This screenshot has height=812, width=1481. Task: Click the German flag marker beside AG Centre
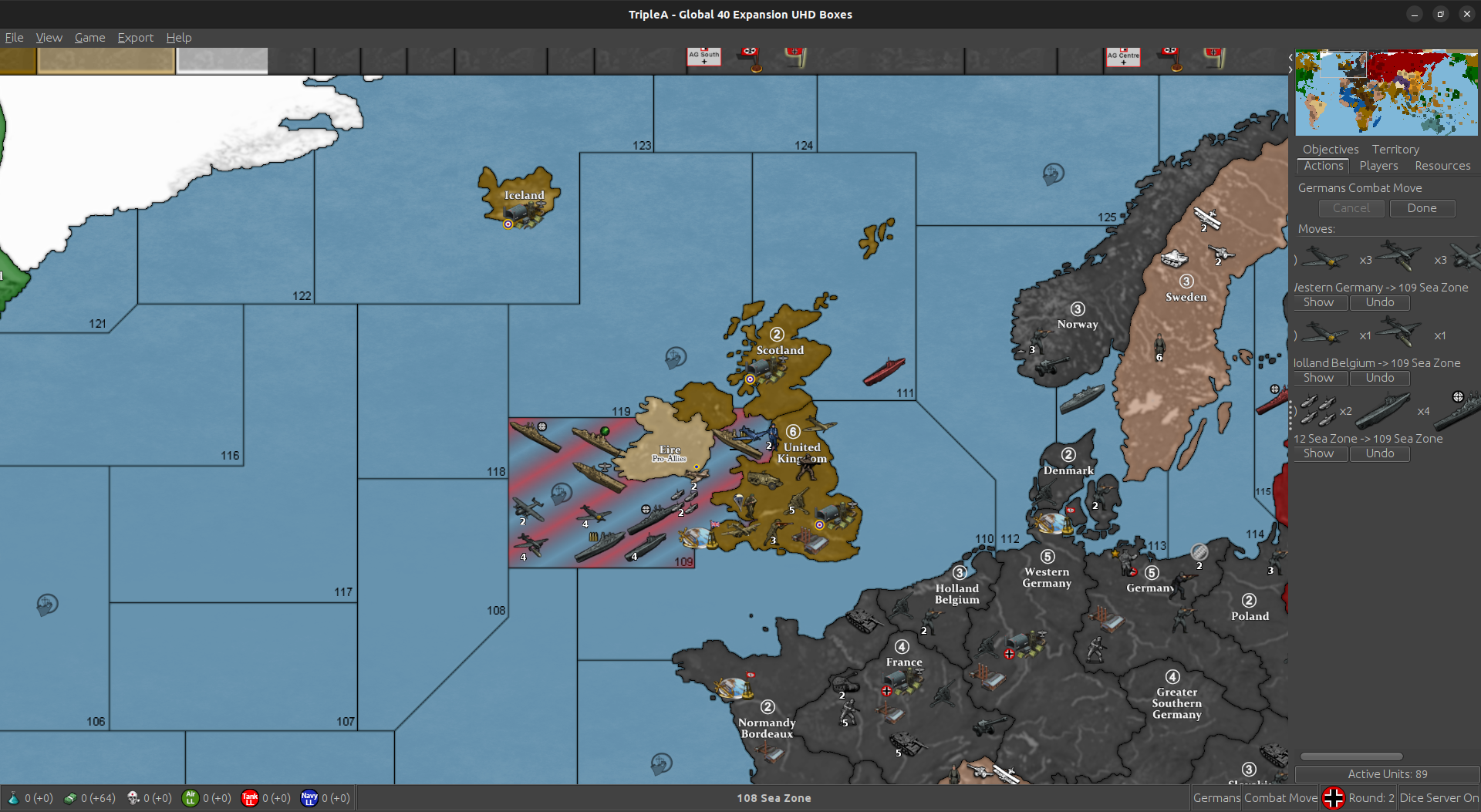(x=1170, y=59)
